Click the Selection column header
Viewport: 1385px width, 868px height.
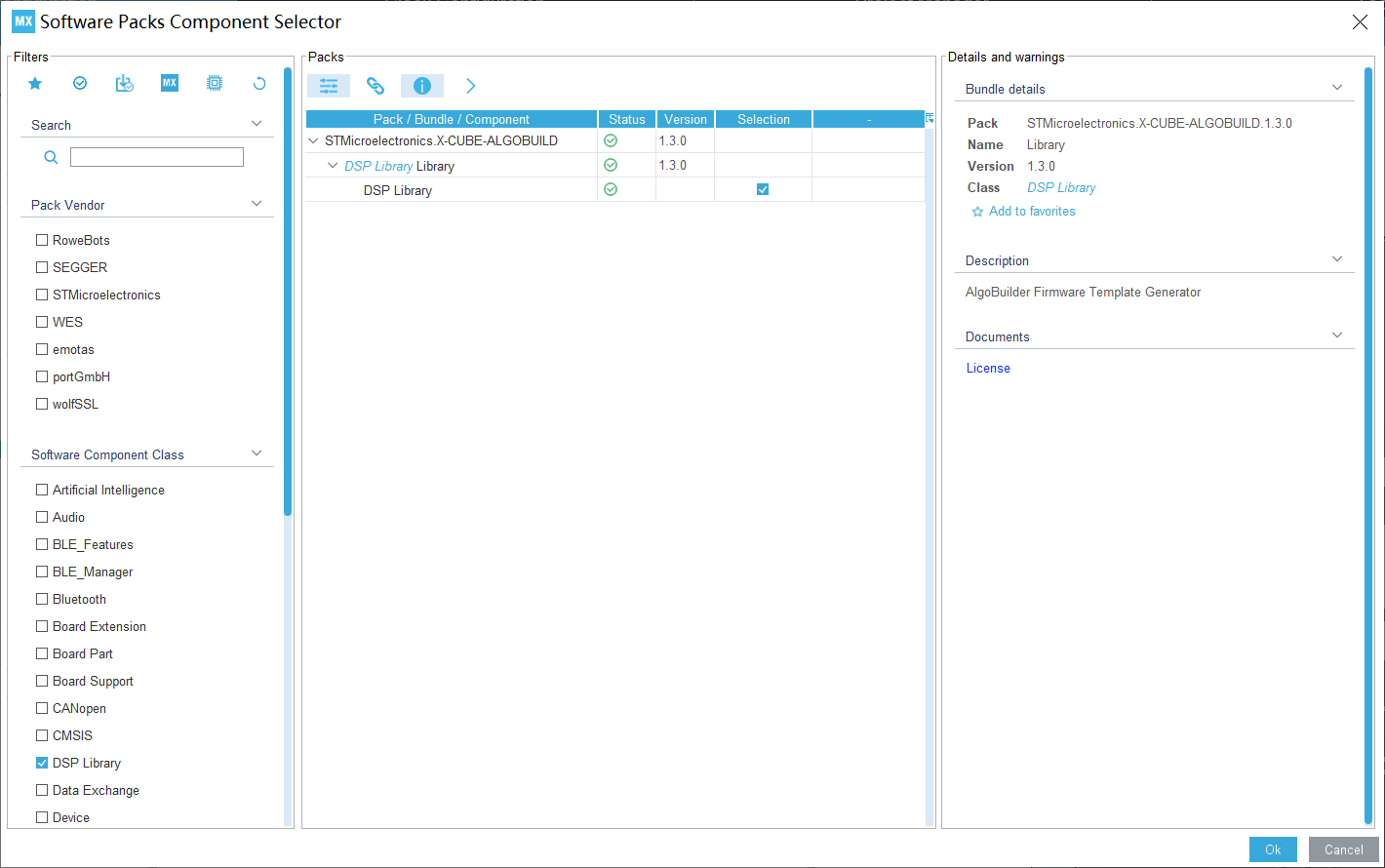click(x=764, y=119)
